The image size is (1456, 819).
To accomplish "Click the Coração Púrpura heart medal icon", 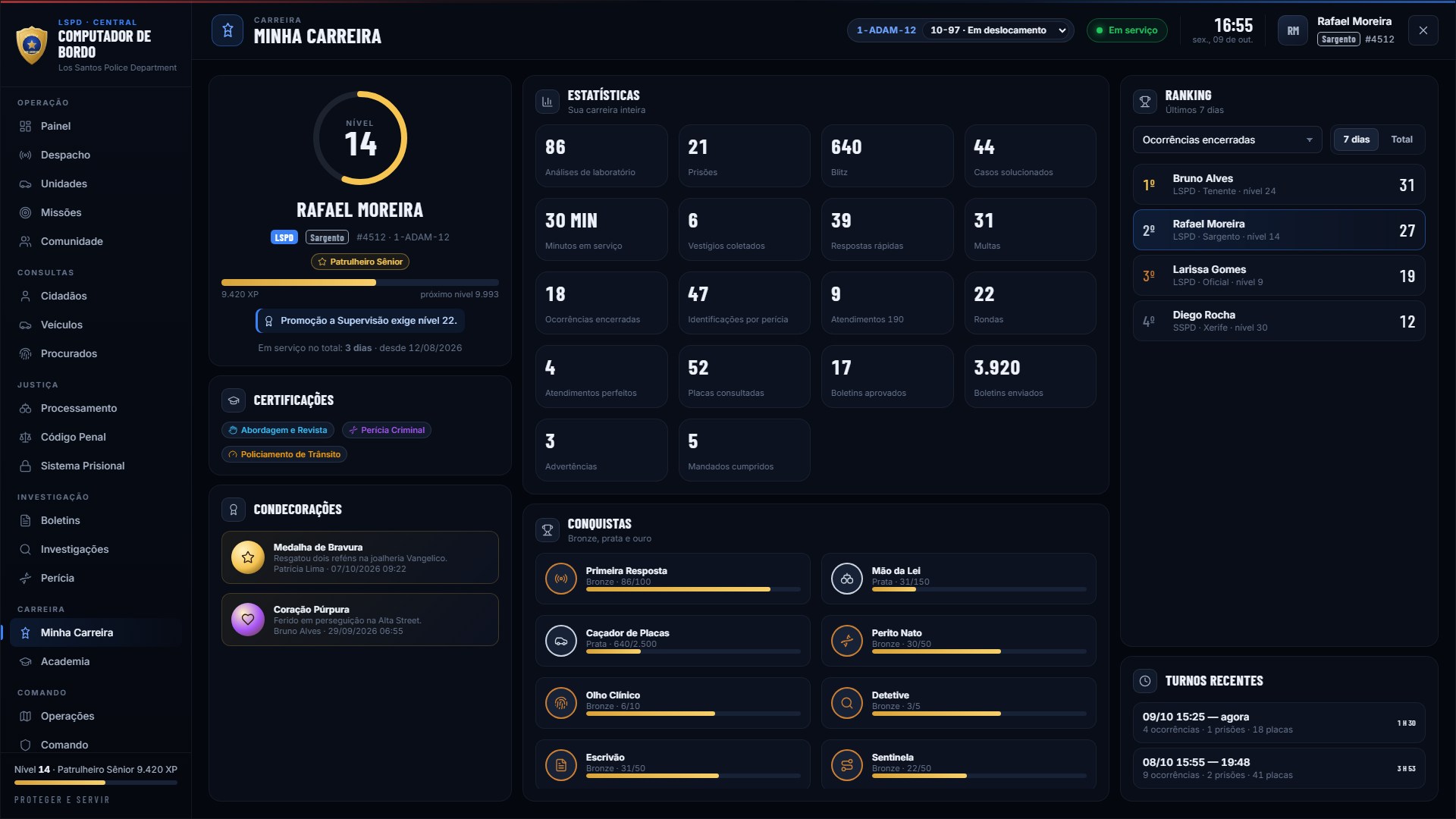I will (247, 620).
